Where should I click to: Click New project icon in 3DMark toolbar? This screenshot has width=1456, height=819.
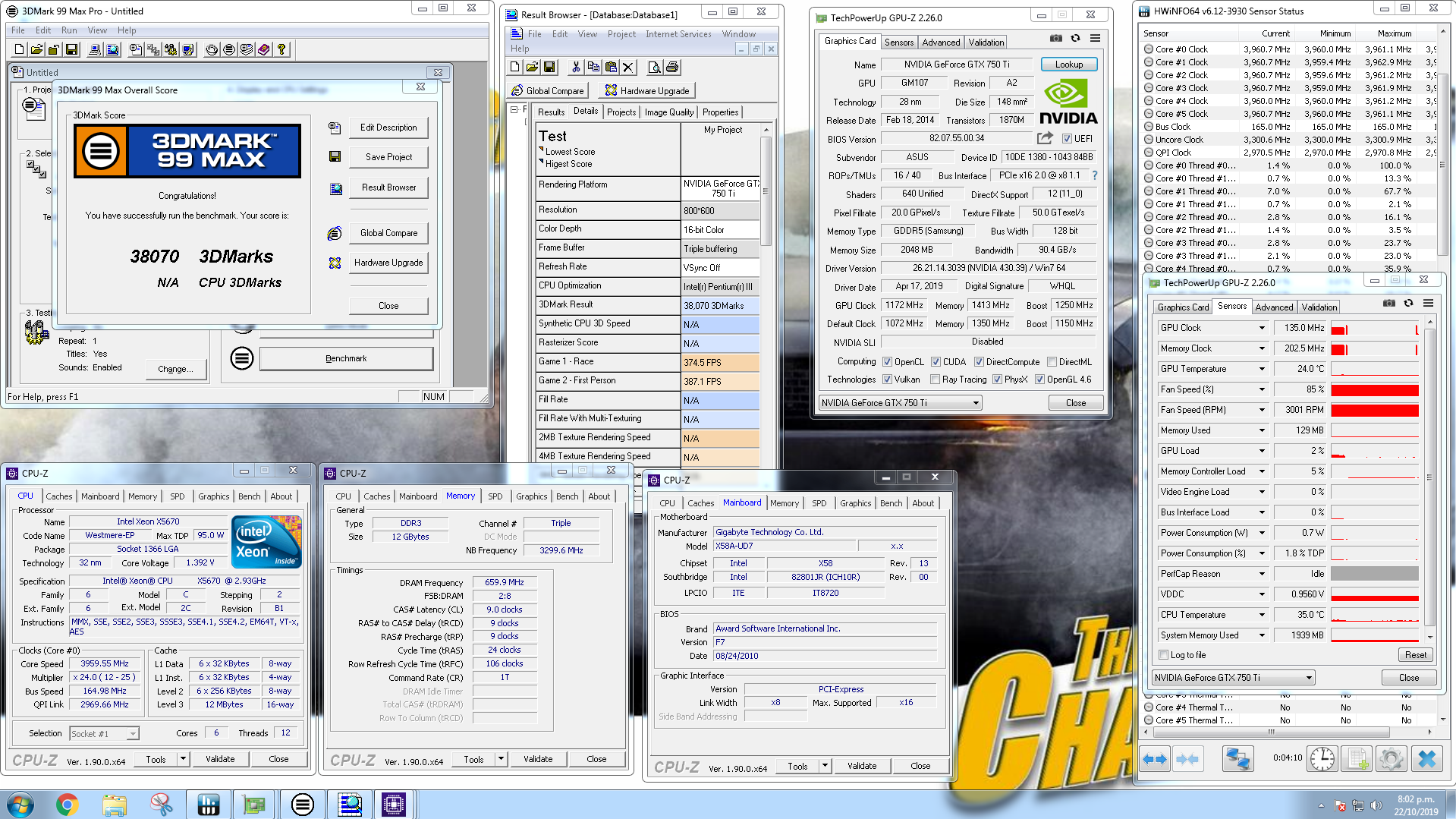[19, 49]
